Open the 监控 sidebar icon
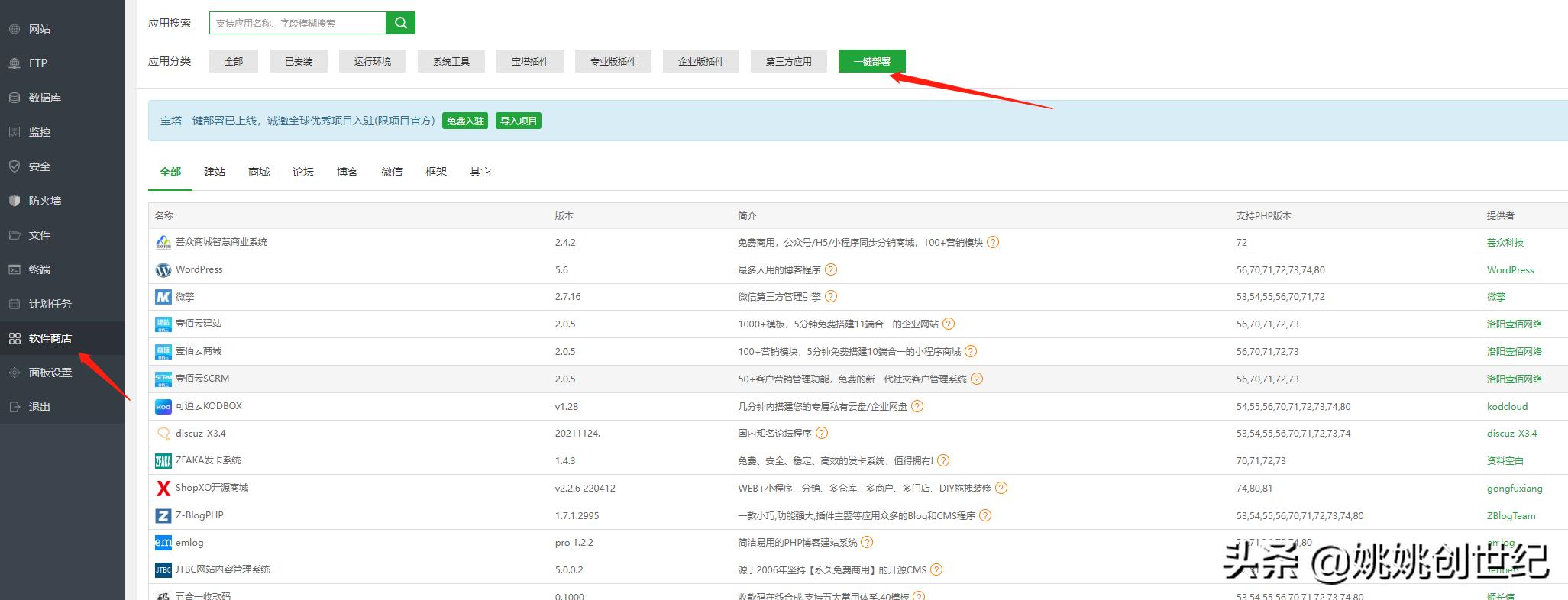The height and width of the screenshot is (600, 1568). [15, 132]
